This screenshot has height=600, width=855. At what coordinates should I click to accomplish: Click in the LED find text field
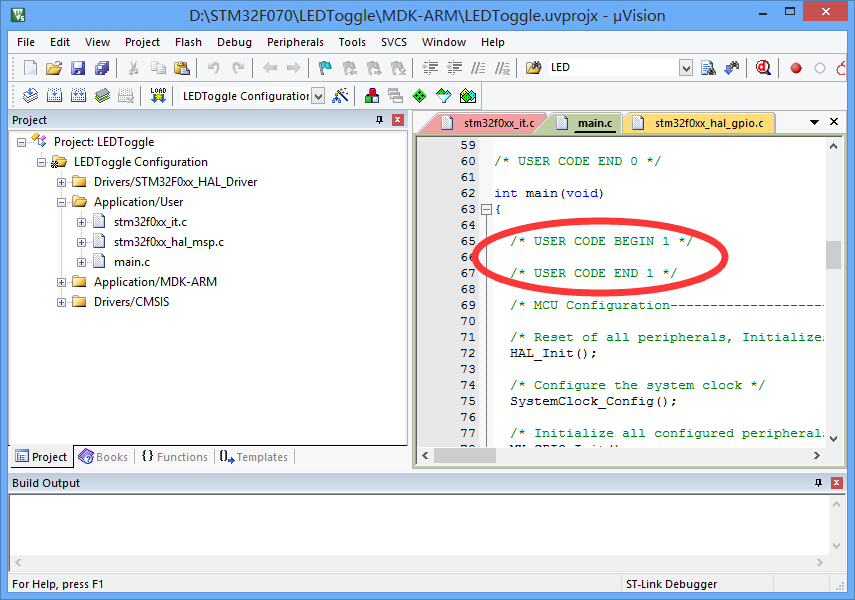(612, 68)
